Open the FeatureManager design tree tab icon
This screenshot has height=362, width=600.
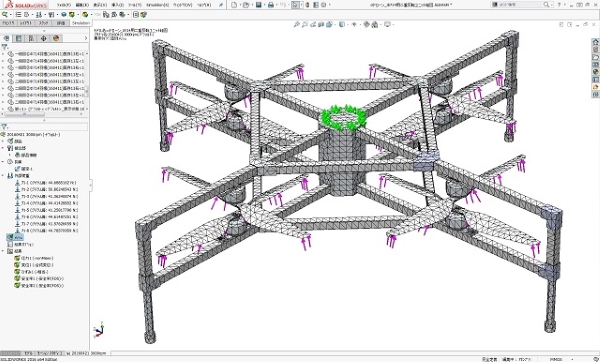pos(7,38)
